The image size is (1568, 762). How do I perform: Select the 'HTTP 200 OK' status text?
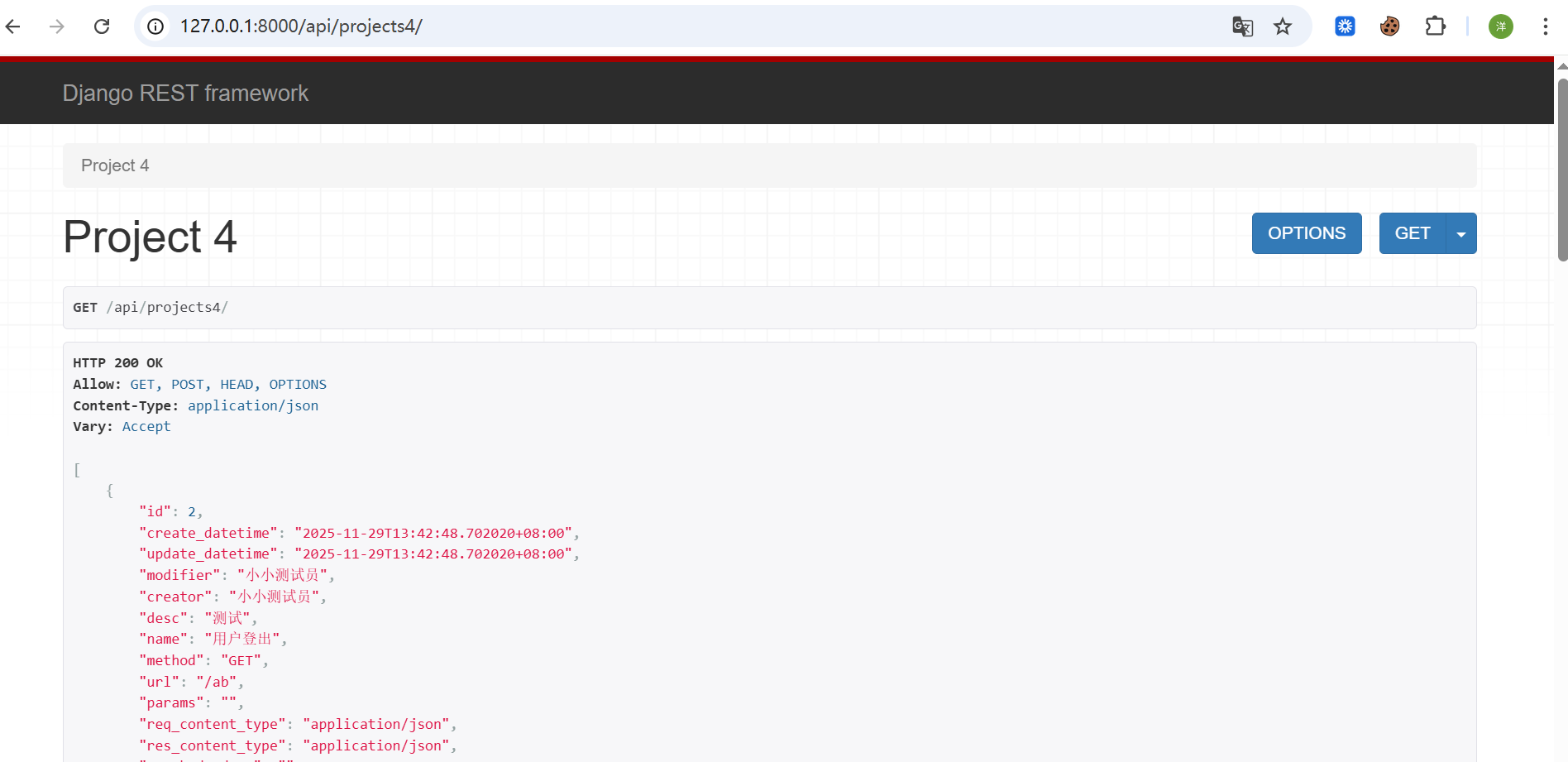118,362
